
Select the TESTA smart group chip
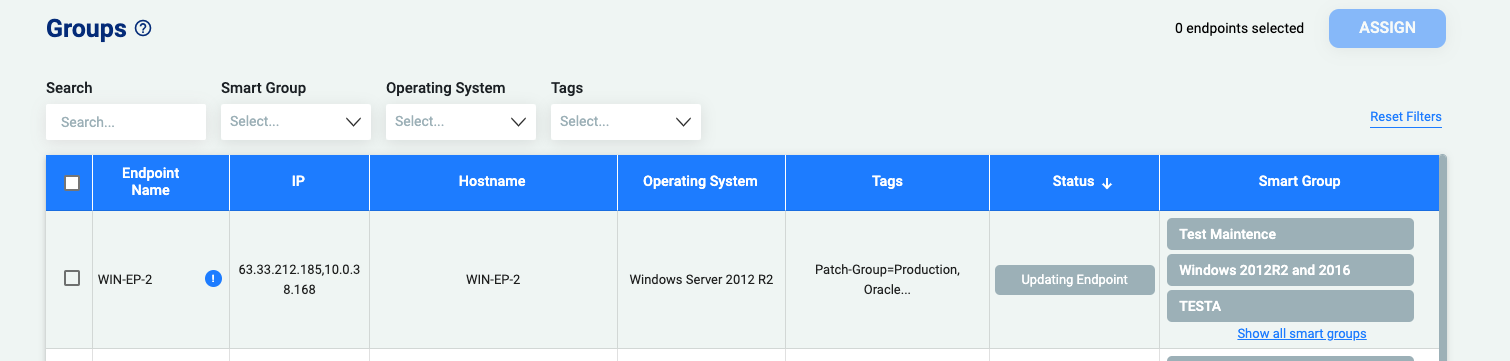pyautogui.click(x=1290, y=306)
